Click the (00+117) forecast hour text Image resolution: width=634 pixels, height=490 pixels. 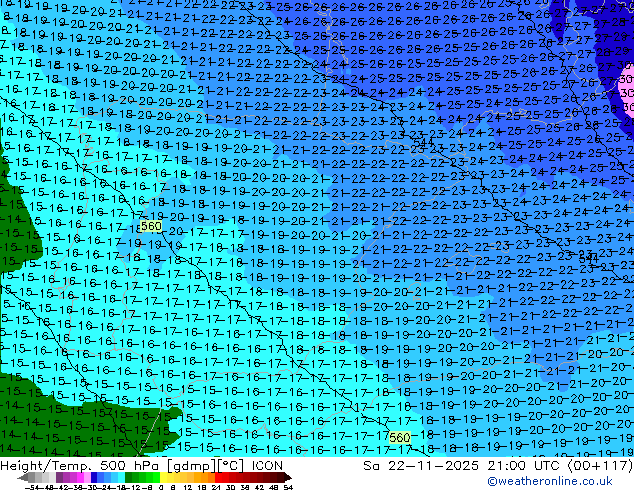click(600, 466)
